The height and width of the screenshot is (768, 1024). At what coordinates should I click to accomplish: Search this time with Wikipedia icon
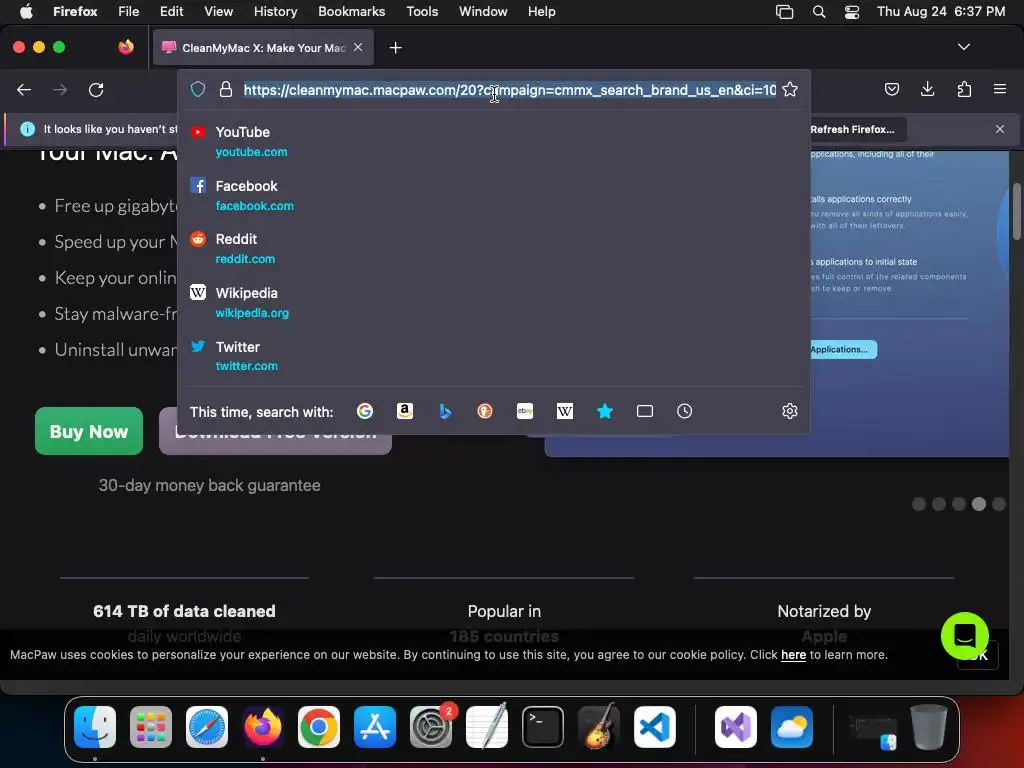(x=565, y=411)
